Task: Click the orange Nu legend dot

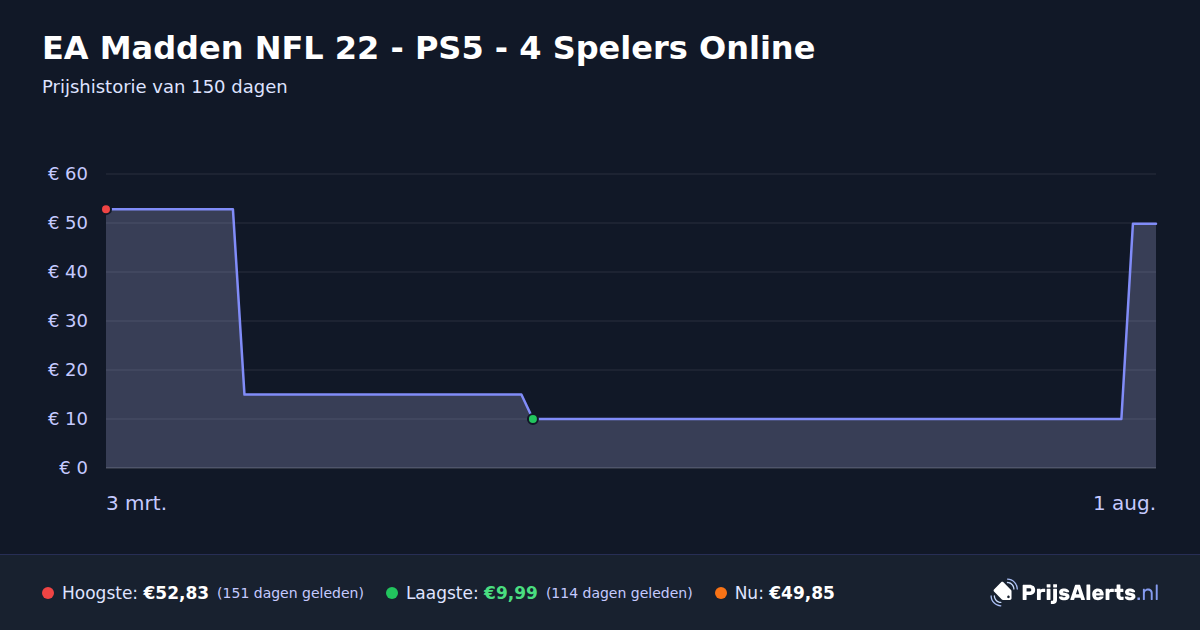Action: point(721,593)
